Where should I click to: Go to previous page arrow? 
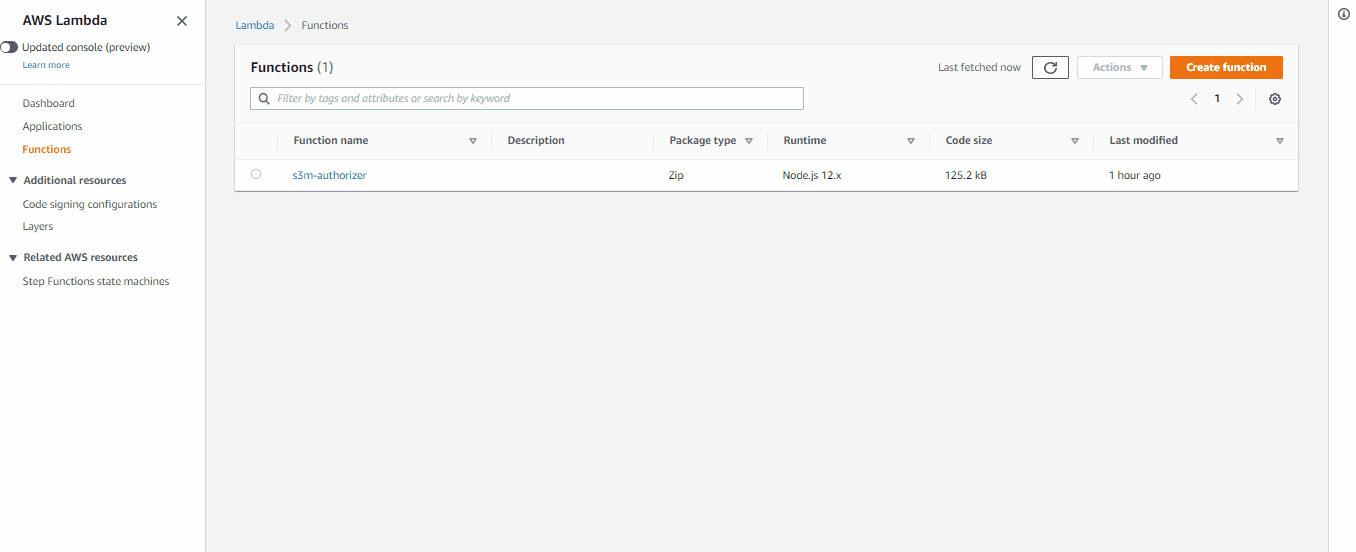pyautogui.click(x=1194, y=99)
